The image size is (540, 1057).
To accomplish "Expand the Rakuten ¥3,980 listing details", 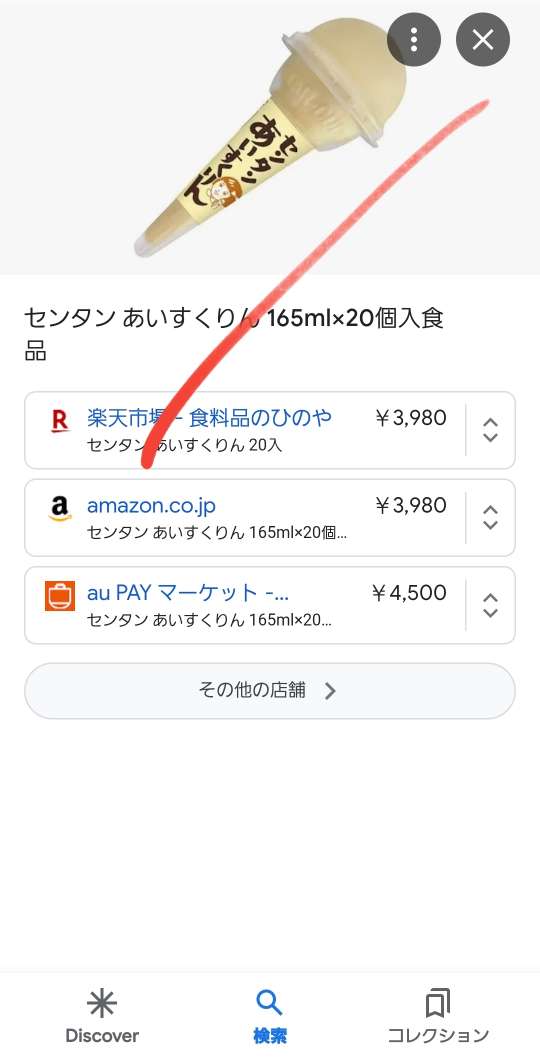I will point(491,430).
